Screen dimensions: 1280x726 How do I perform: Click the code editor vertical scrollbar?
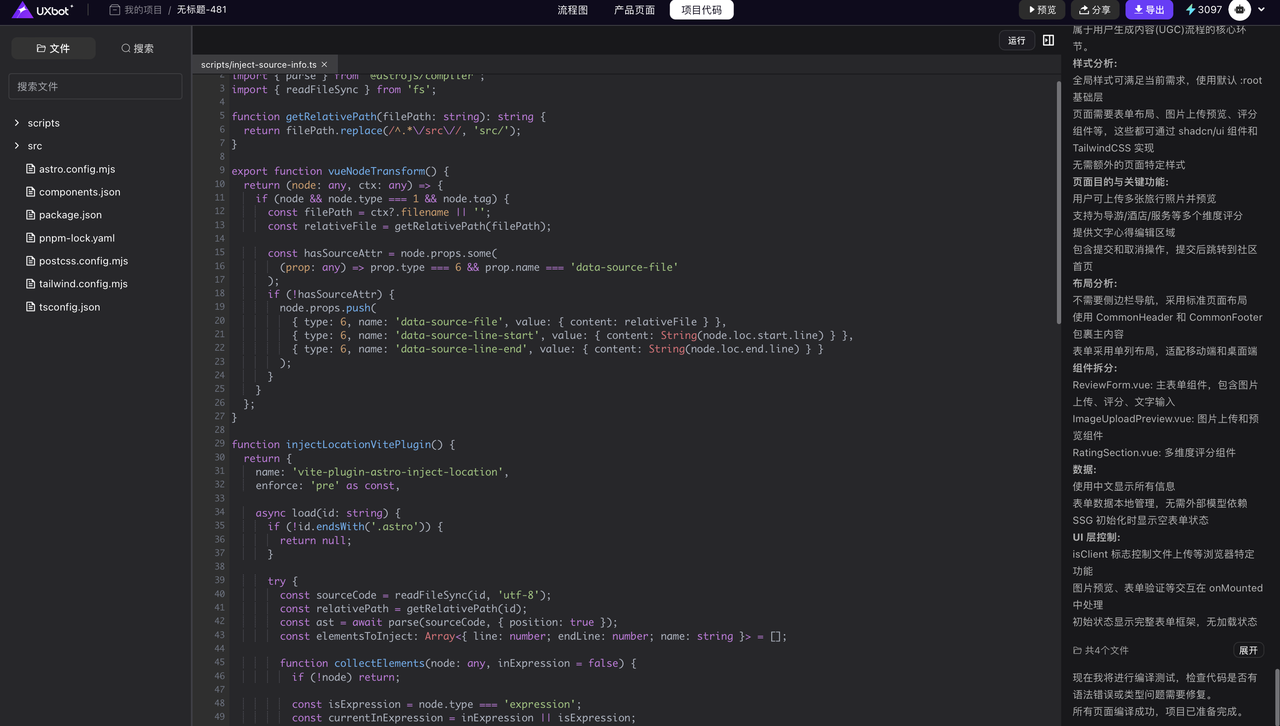[x=1056, y=200]
